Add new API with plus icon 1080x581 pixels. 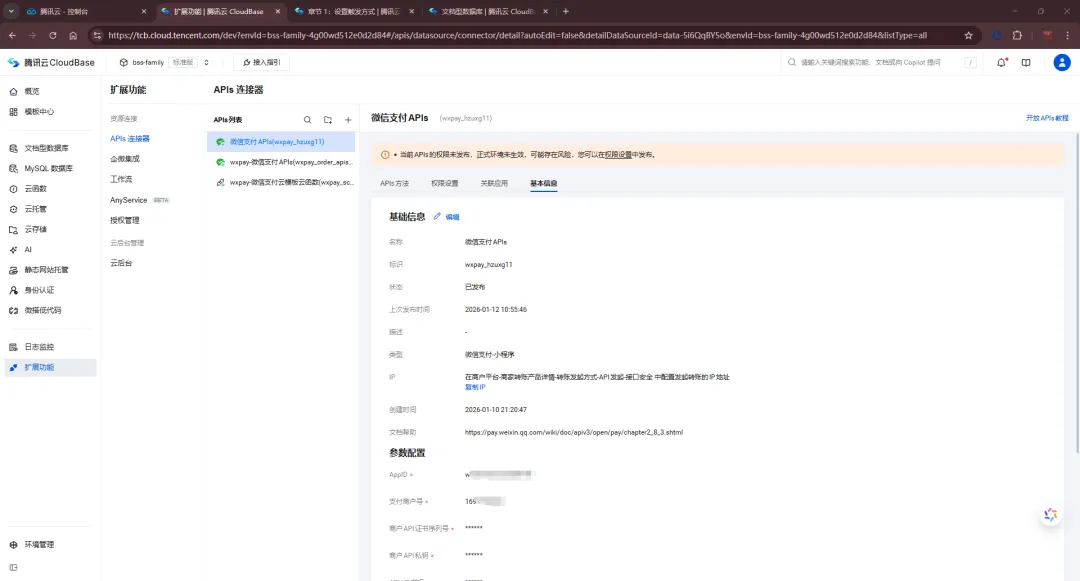click(348, 120)
